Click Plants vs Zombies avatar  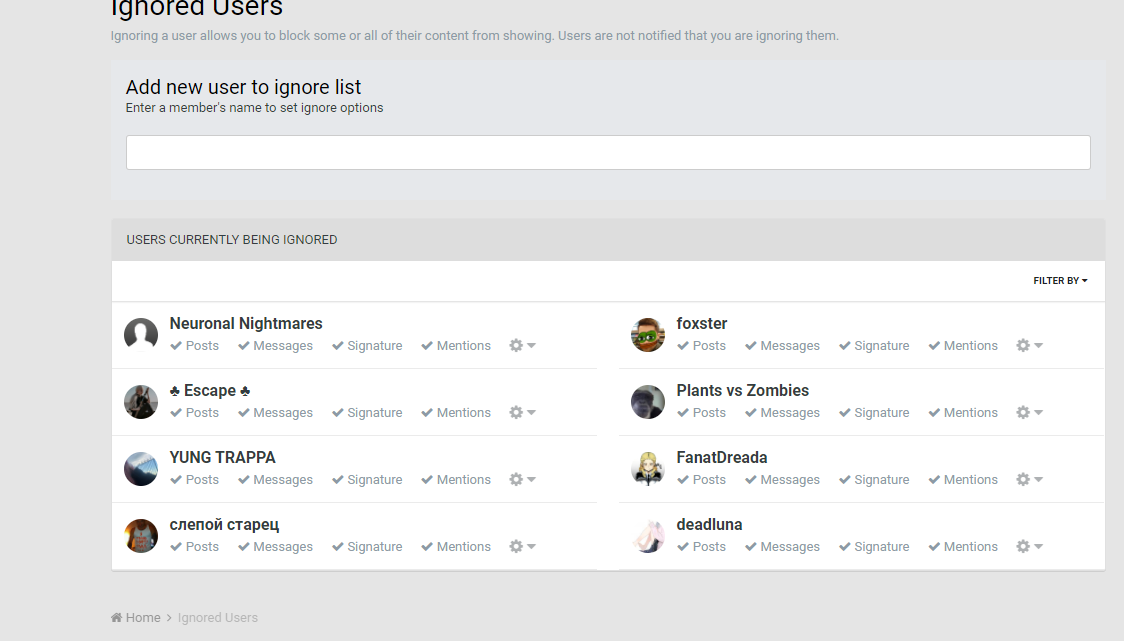click(x=648, y=402)
